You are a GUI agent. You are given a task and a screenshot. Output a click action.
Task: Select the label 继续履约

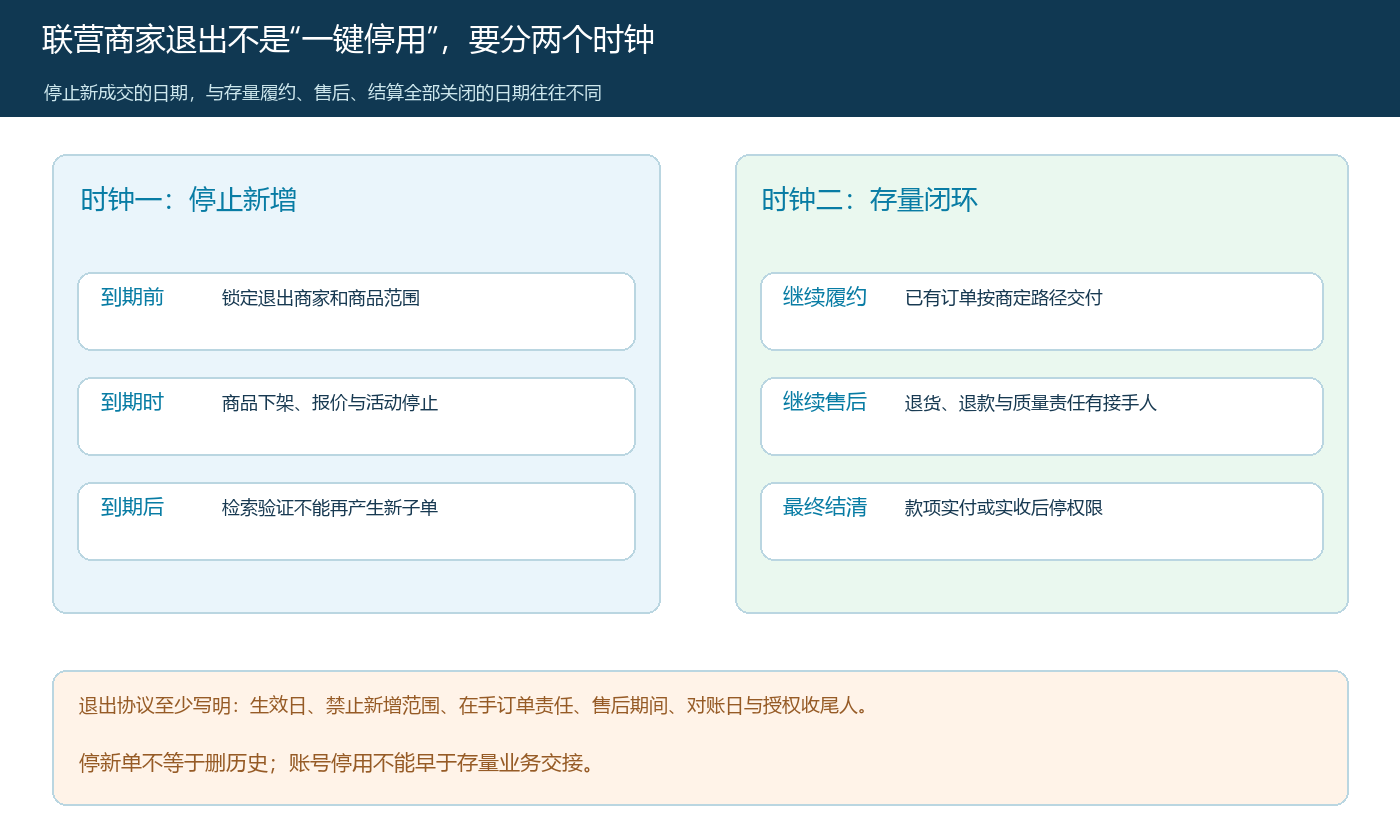coord(825,297)
